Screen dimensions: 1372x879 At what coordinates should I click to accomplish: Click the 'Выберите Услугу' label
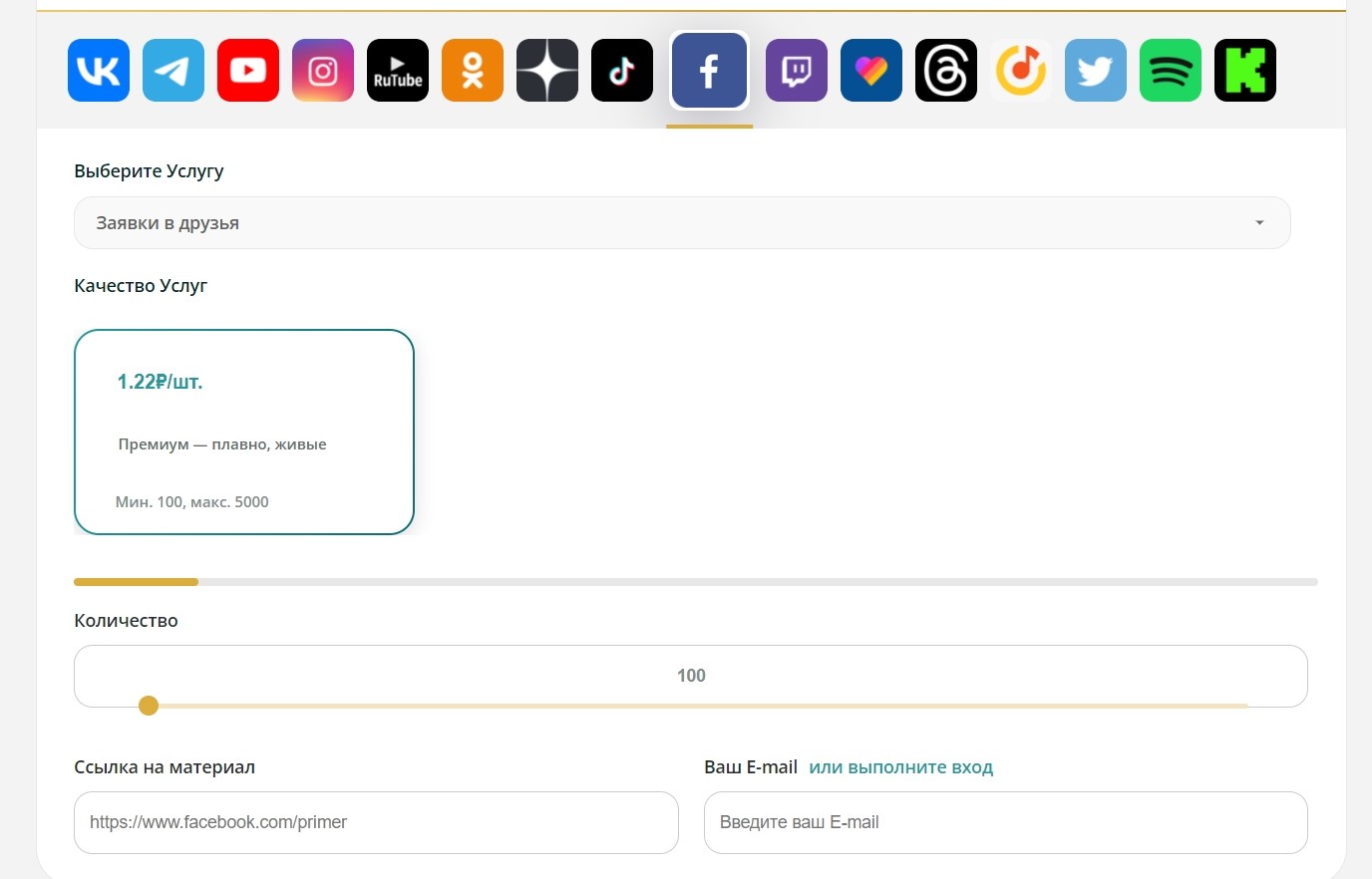coord(149,171)
